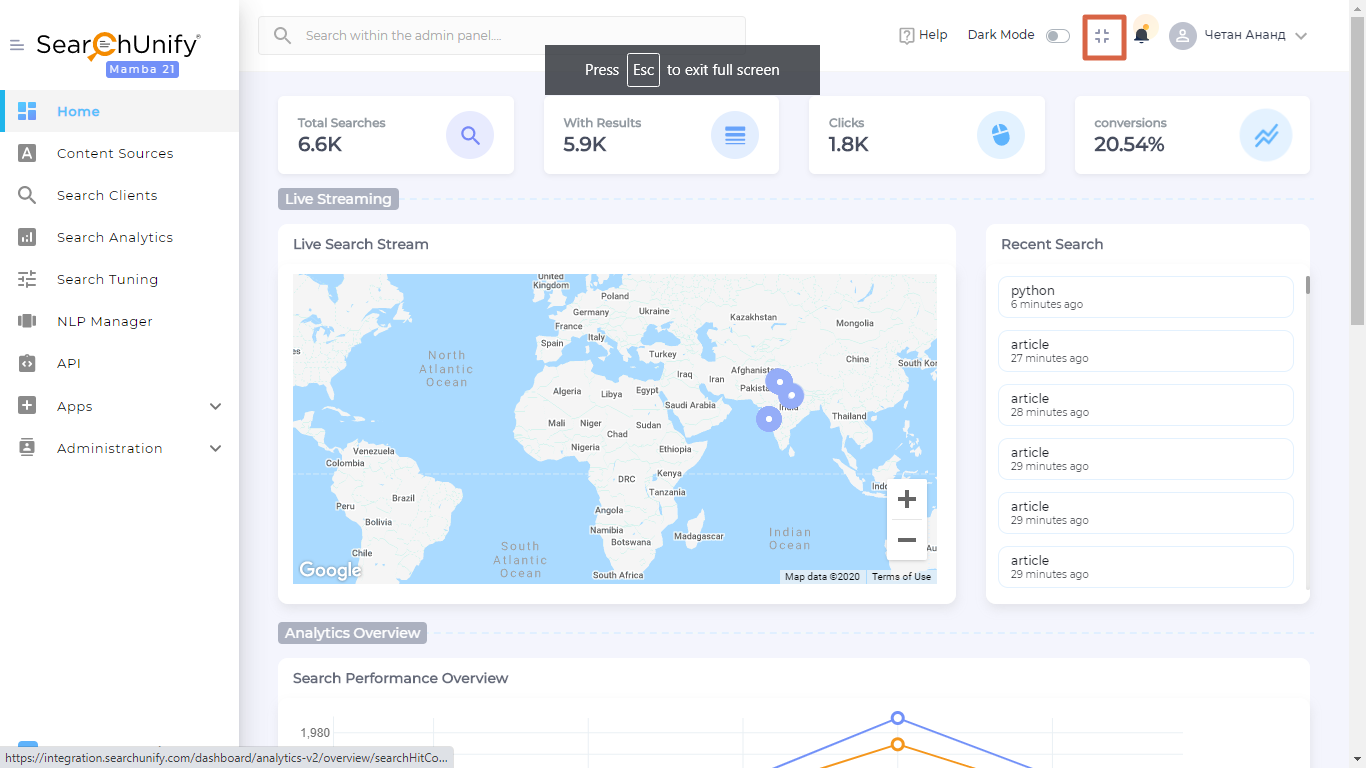1366x768 pixels.
Task: Click the With Results list icon
Action: (x=735, y=135)
